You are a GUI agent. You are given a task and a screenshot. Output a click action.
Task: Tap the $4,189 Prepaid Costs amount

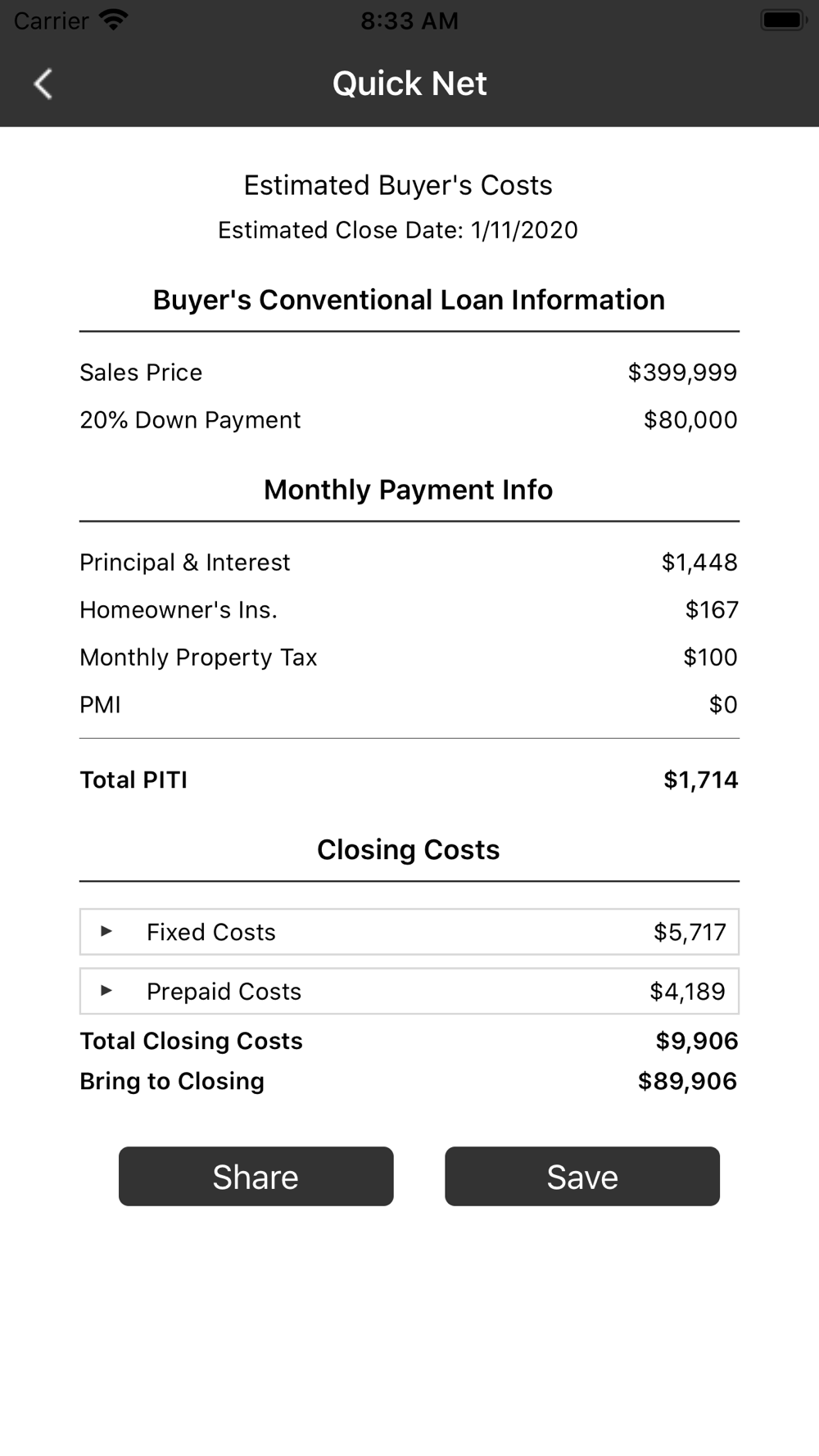click(687, 992)
